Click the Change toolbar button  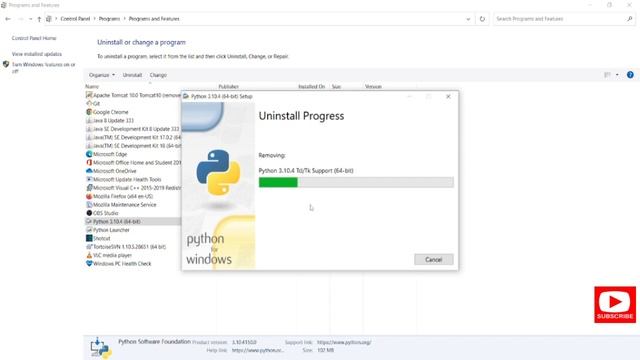click(158, 75)
